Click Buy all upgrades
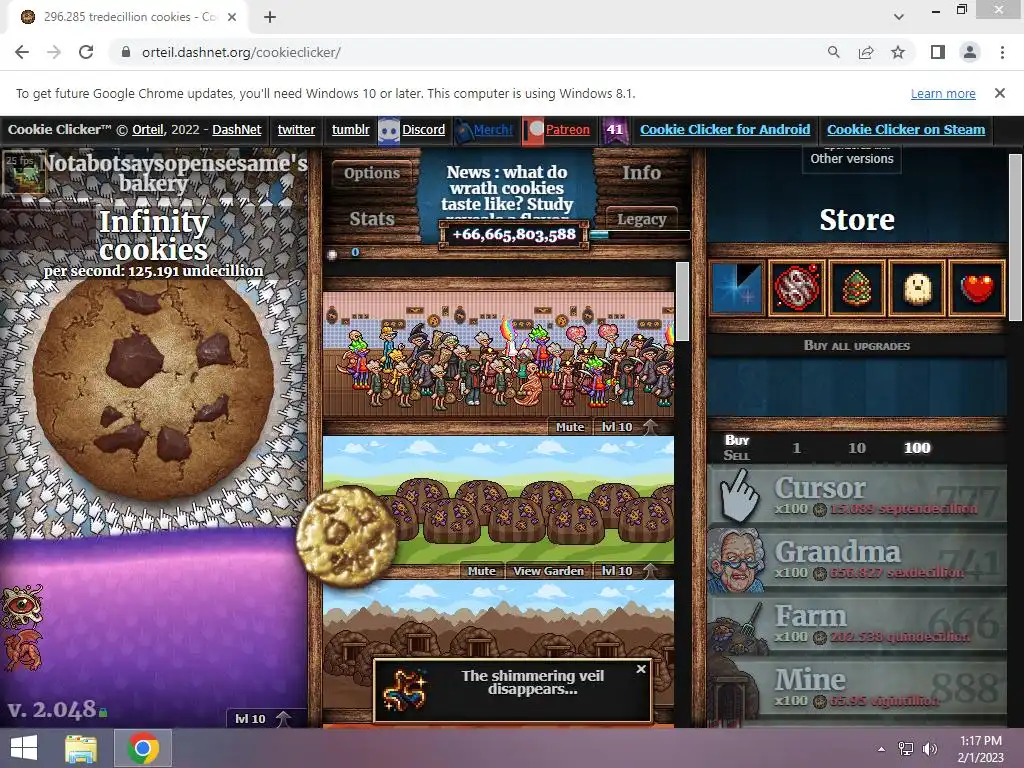Screen dimensions: 1024x768 point(857,345)
